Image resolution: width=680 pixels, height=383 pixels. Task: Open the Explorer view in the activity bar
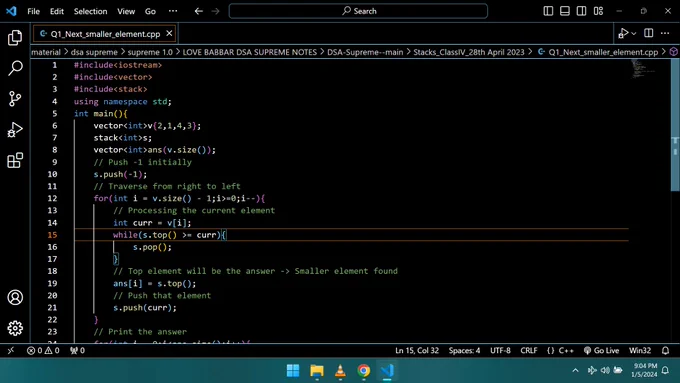coord(15,38)
